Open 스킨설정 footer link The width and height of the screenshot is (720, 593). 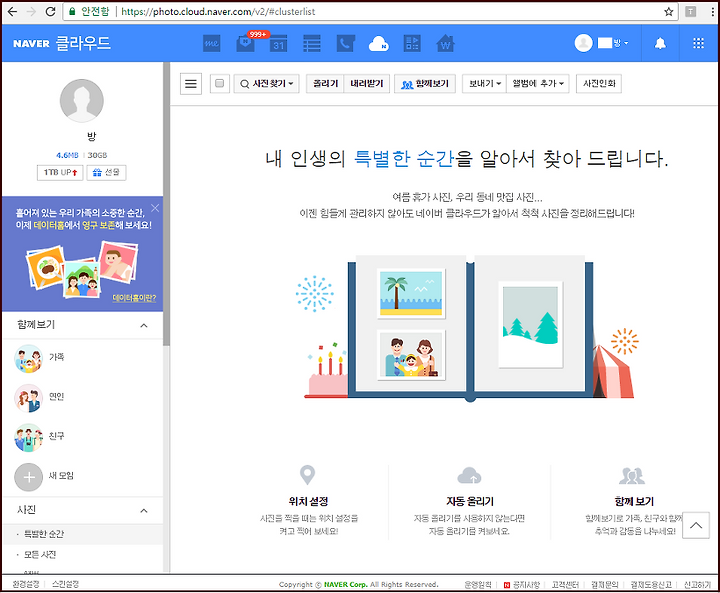pyautogui.click(x=65, y=584)
